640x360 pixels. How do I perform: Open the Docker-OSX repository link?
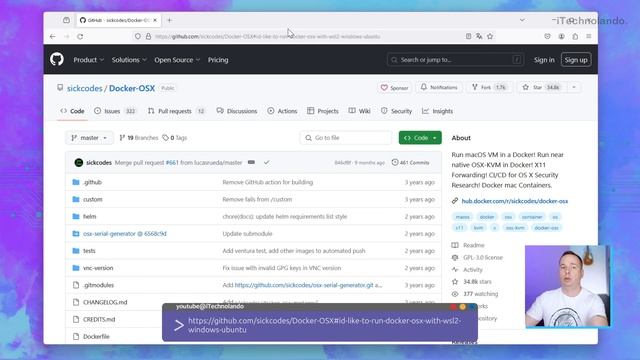pyautogui.click(x=132, y=88)
